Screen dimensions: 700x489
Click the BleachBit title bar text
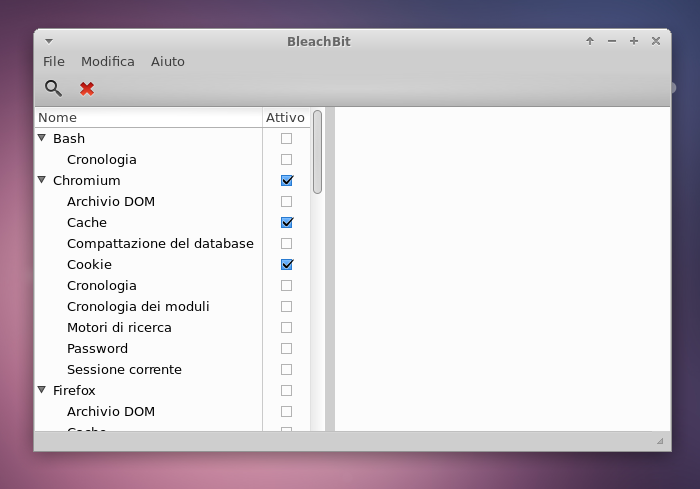[319, 42]
